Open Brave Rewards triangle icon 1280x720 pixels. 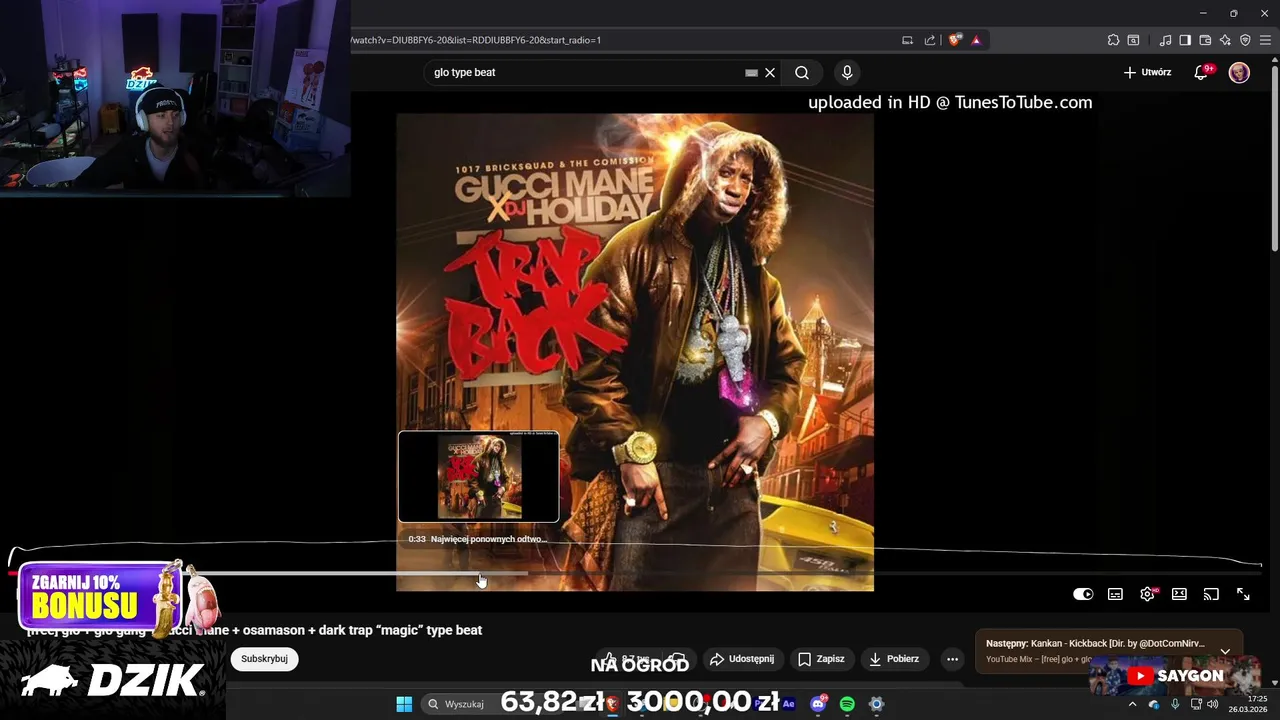click(976, 40)
